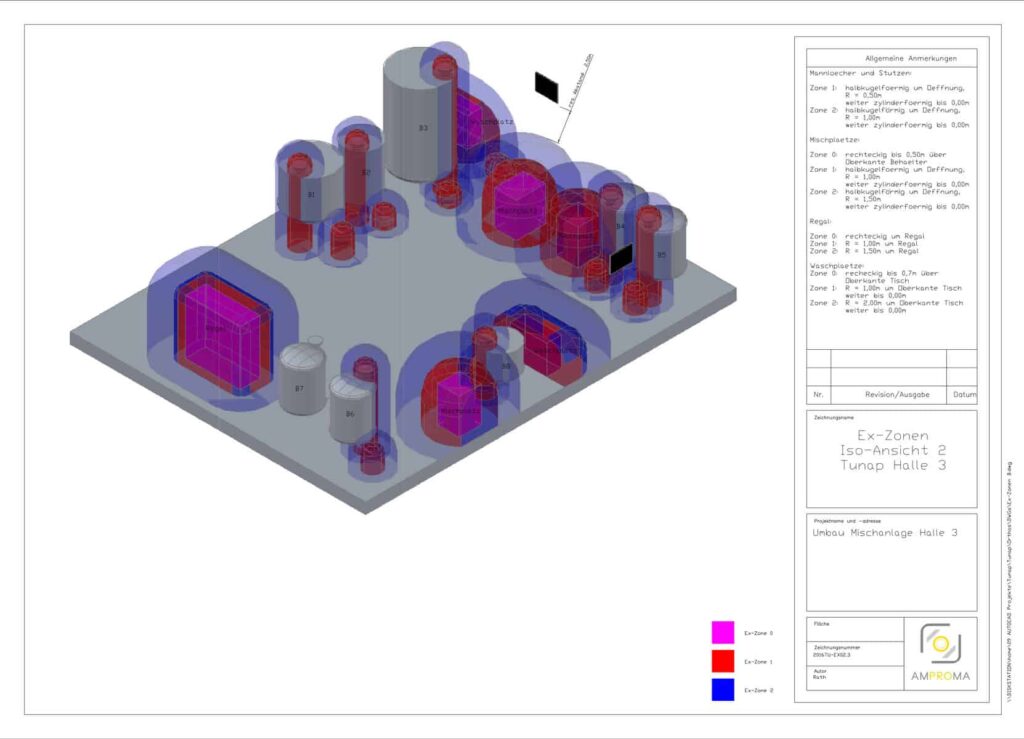This screenshot has height=739, width=1024.
Task: Select the tank labeled B5
Action: point(662,252)
